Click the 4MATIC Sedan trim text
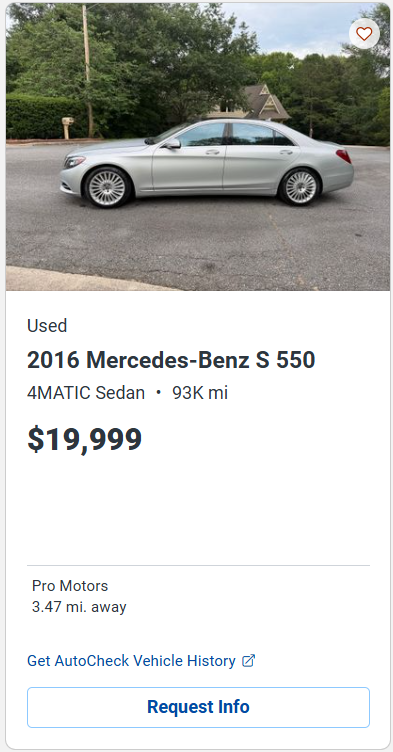393x752 pixels. click(x=86, y=393)
